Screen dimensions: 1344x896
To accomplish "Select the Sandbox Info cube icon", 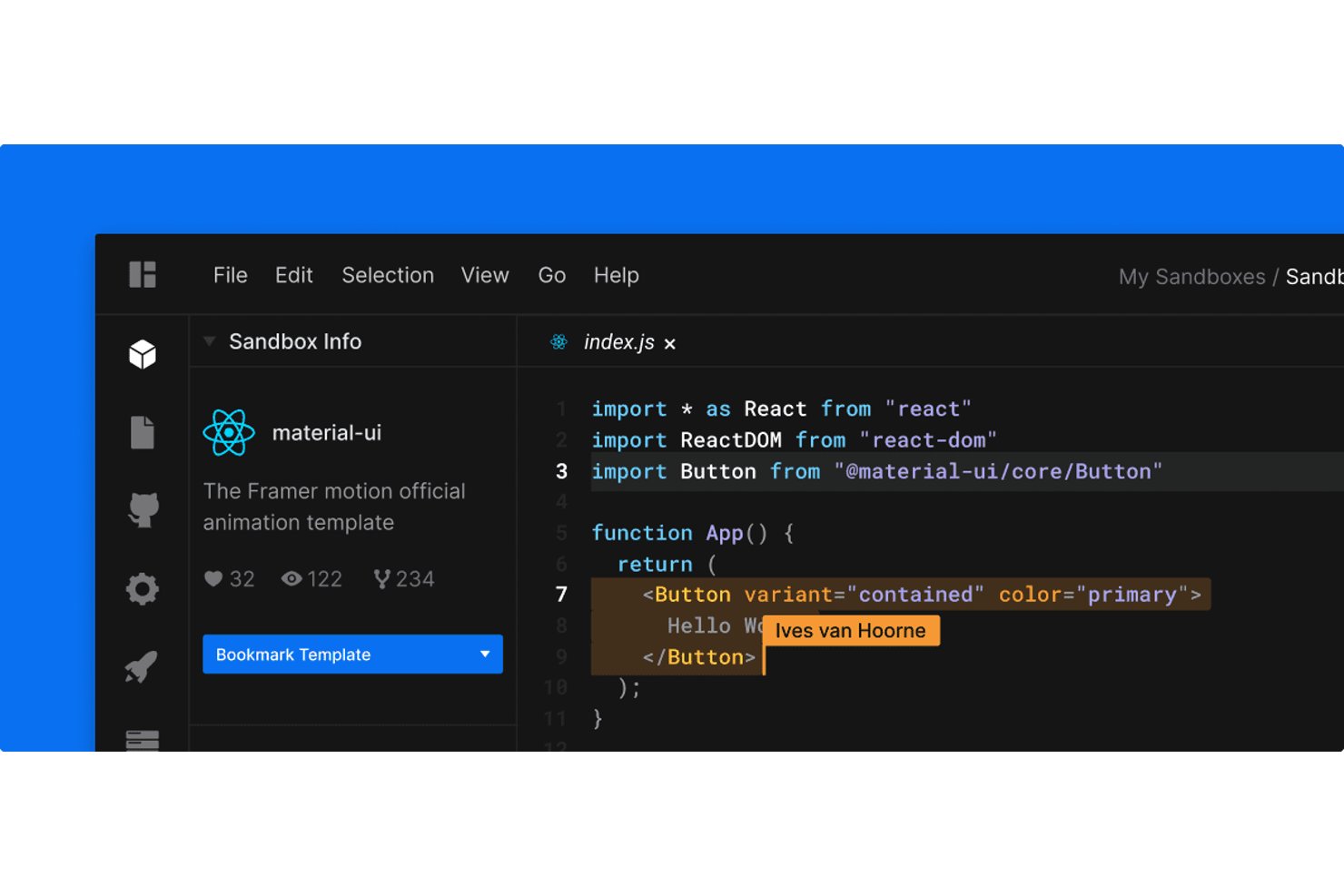I will click(x=143, y=354).
